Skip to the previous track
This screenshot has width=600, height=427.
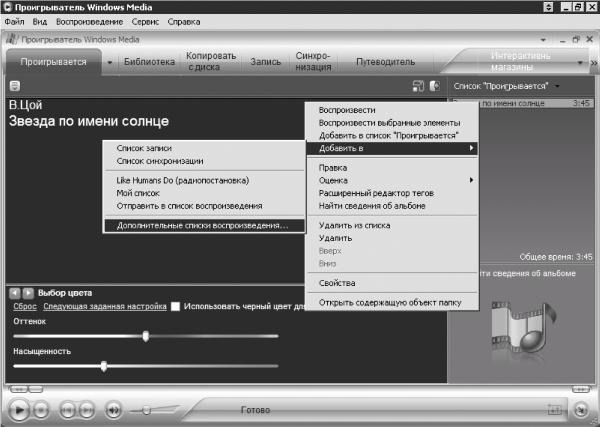click(67, 409)
